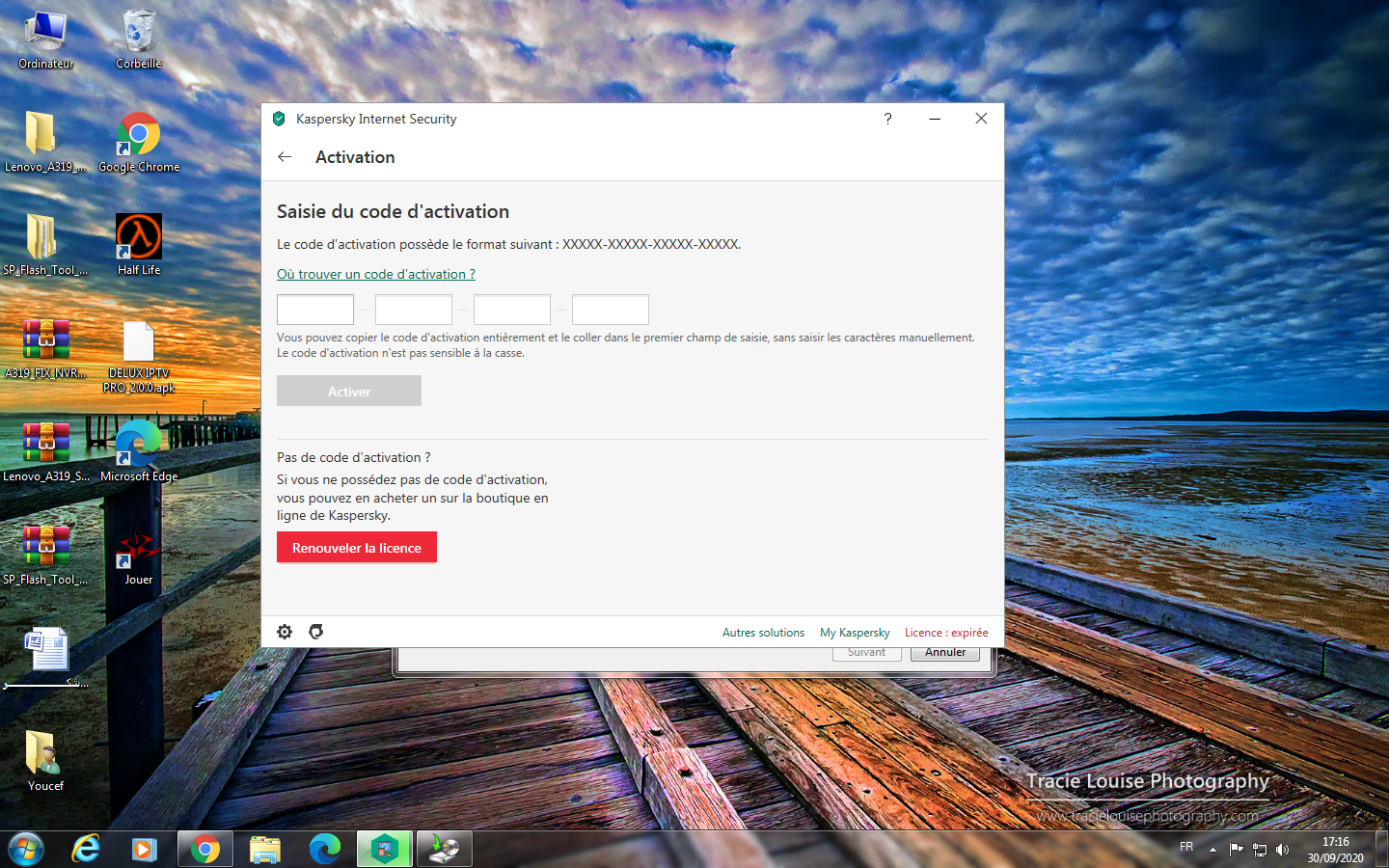Click Show desktop button at taskbar end
The image size is (1389, 868).
[1381, 850]
